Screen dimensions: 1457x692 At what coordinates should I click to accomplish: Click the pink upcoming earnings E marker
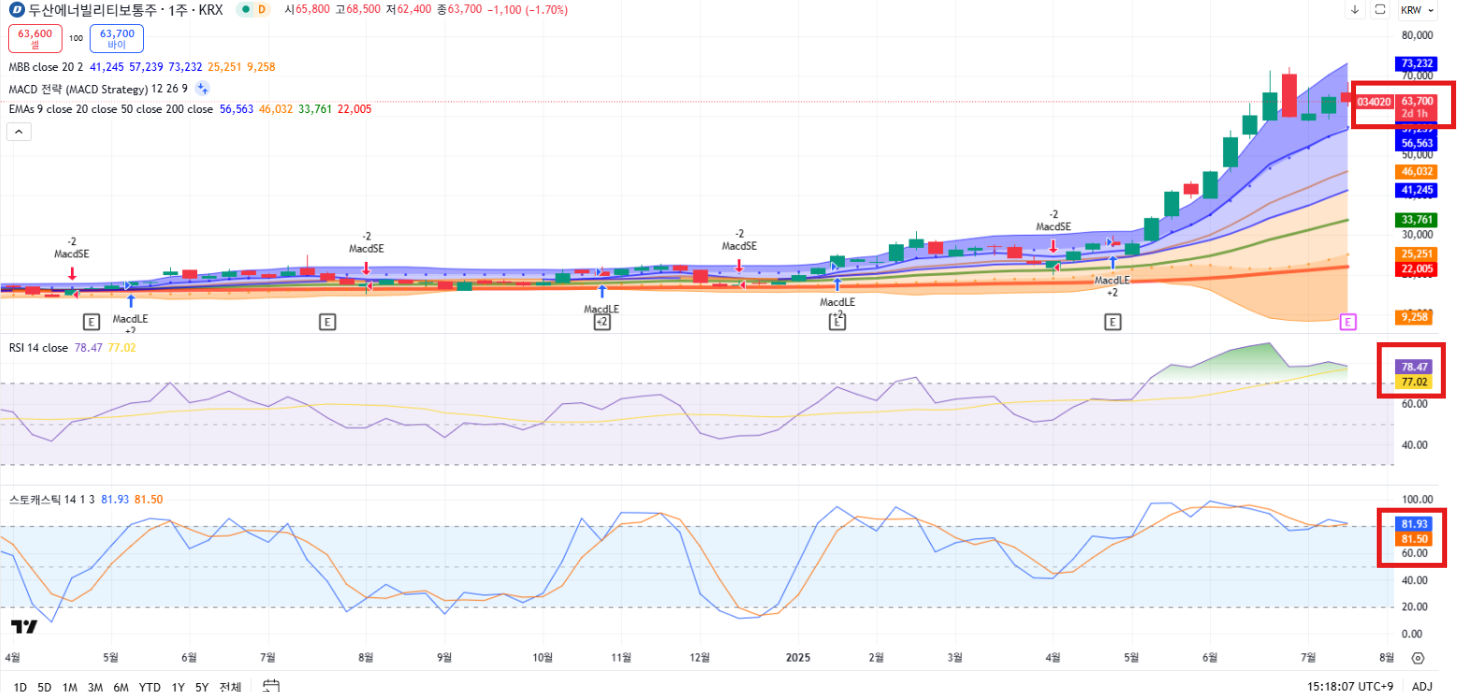click(1348, 321)
